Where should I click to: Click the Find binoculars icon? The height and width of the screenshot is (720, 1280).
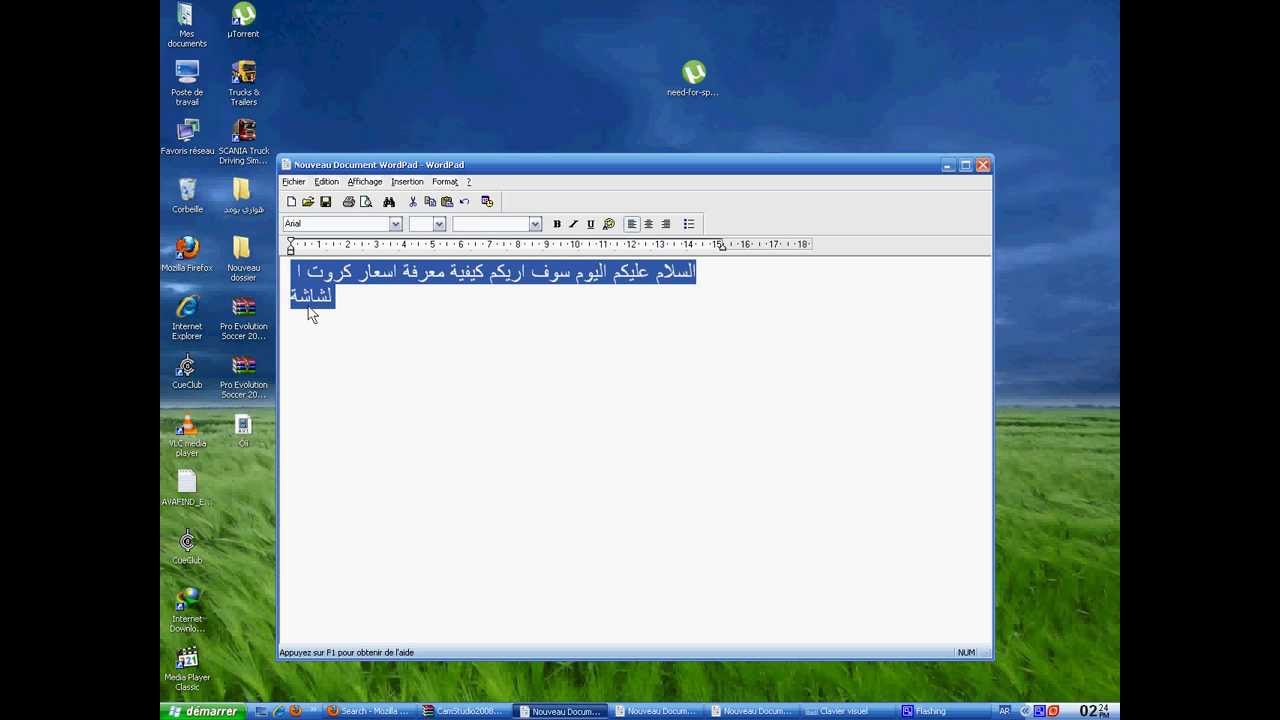[x=389, y=202]
